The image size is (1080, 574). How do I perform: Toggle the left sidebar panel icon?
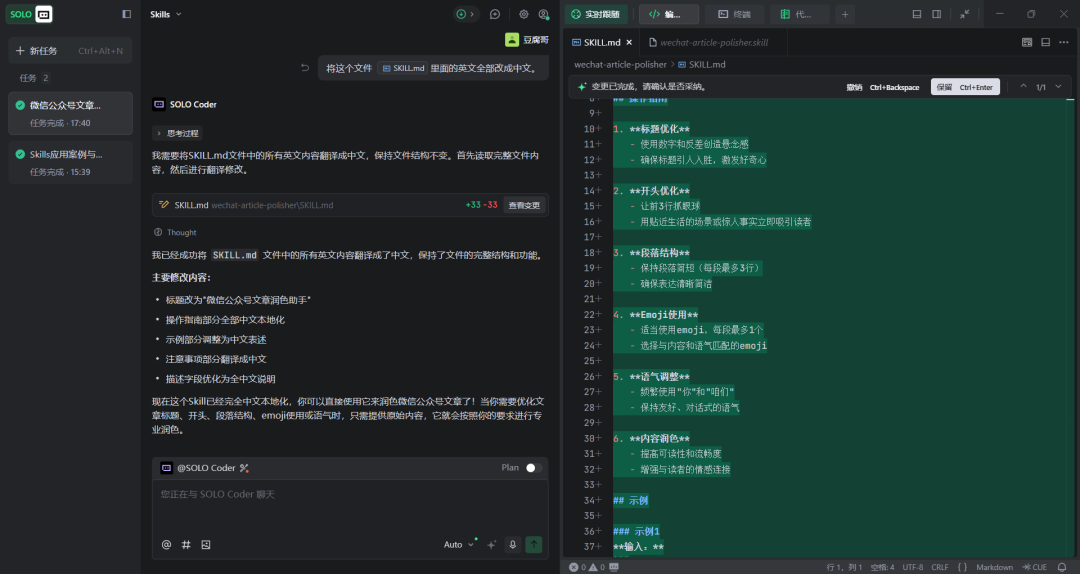pyautogui.click(x=127, y=14)
